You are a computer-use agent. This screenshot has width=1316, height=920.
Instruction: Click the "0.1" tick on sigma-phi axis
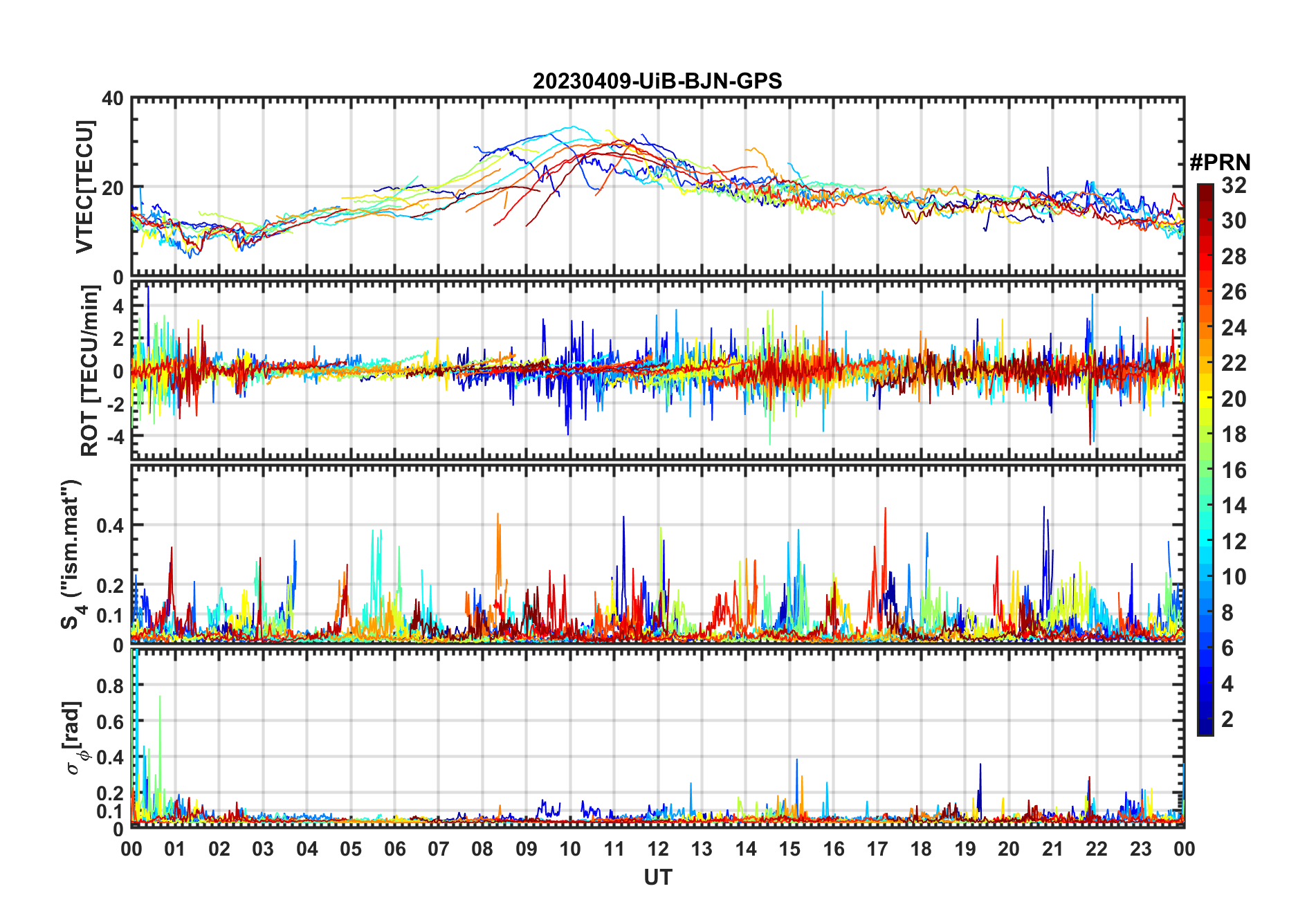point(109,811)
